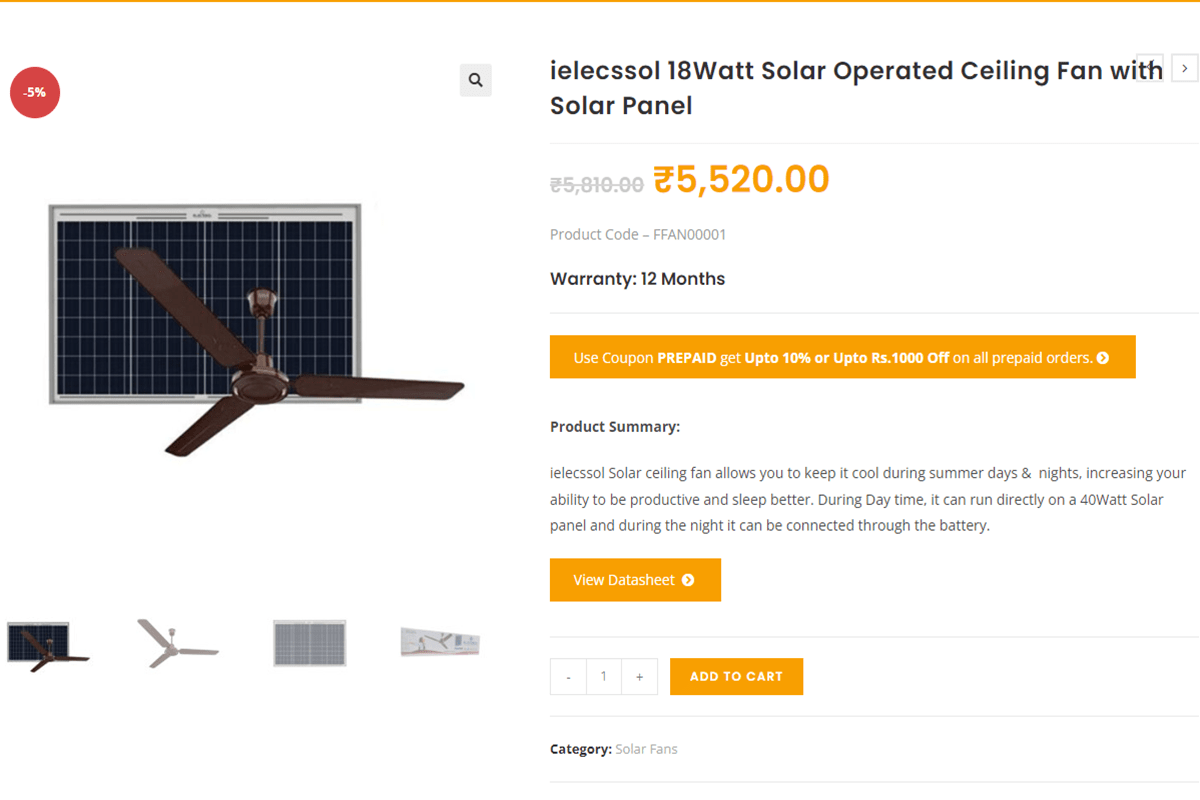The width and height of the screenshot is (1200, 800).
Task: Select the packaging box thumbnail
Action: (x=438, y=641)
